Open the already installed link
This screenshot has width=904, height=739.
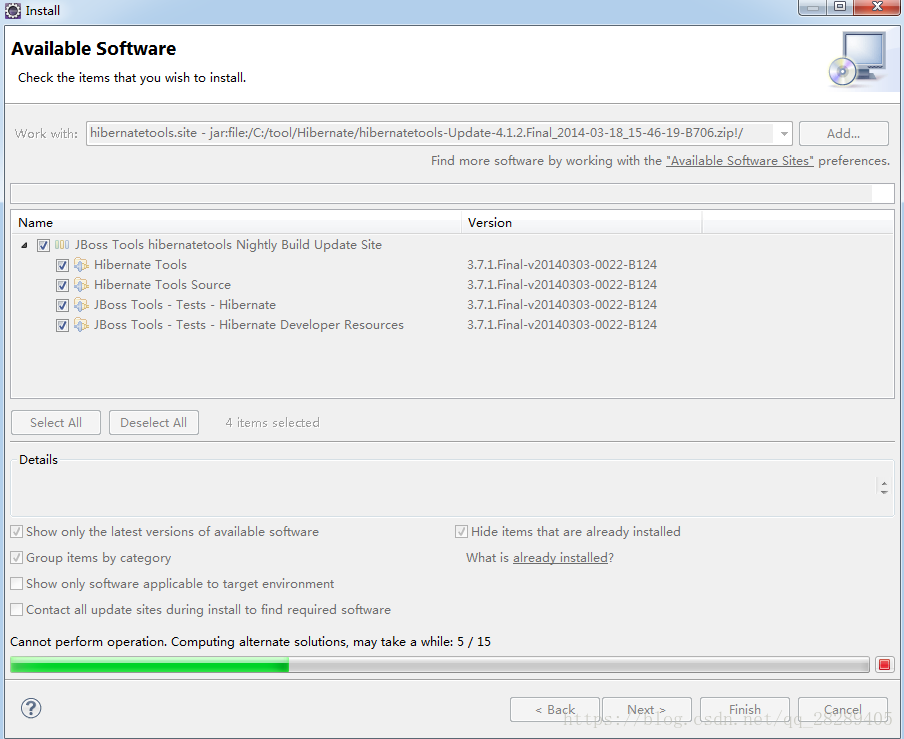click(560, 557)
